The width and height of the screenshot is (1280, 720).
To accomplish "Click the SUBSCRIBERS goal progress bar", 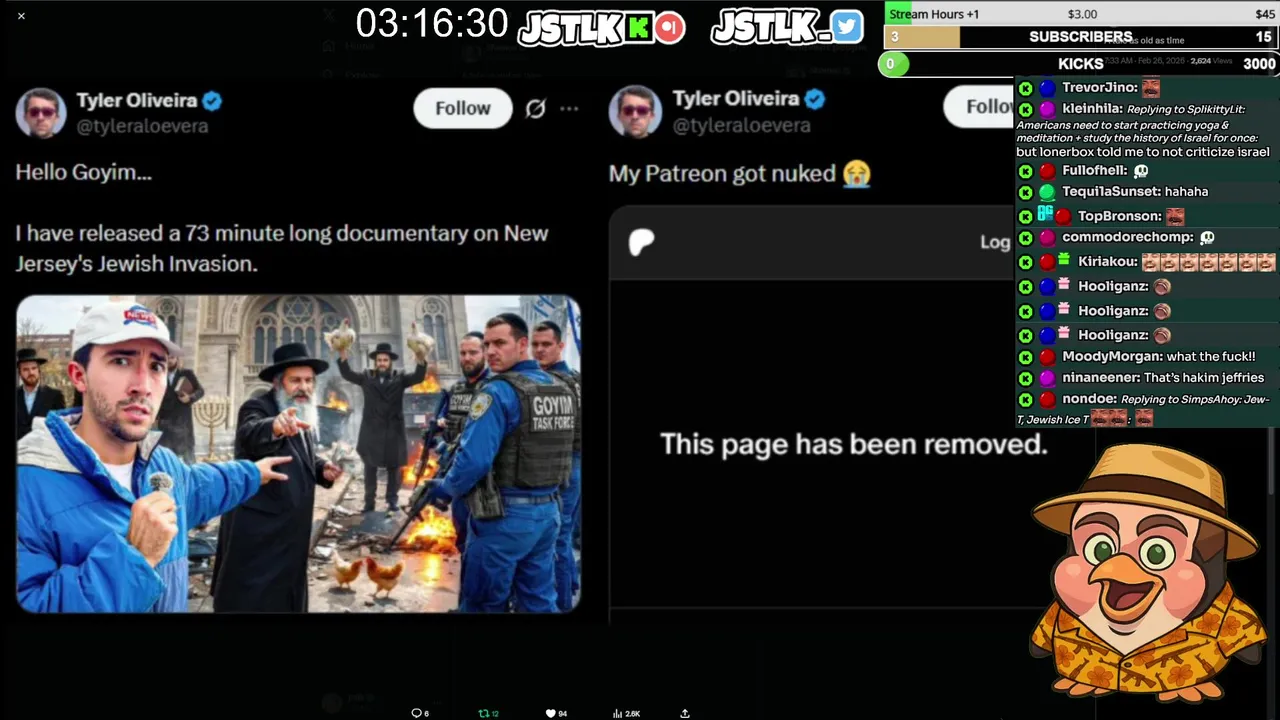I will coord(1081,36).
